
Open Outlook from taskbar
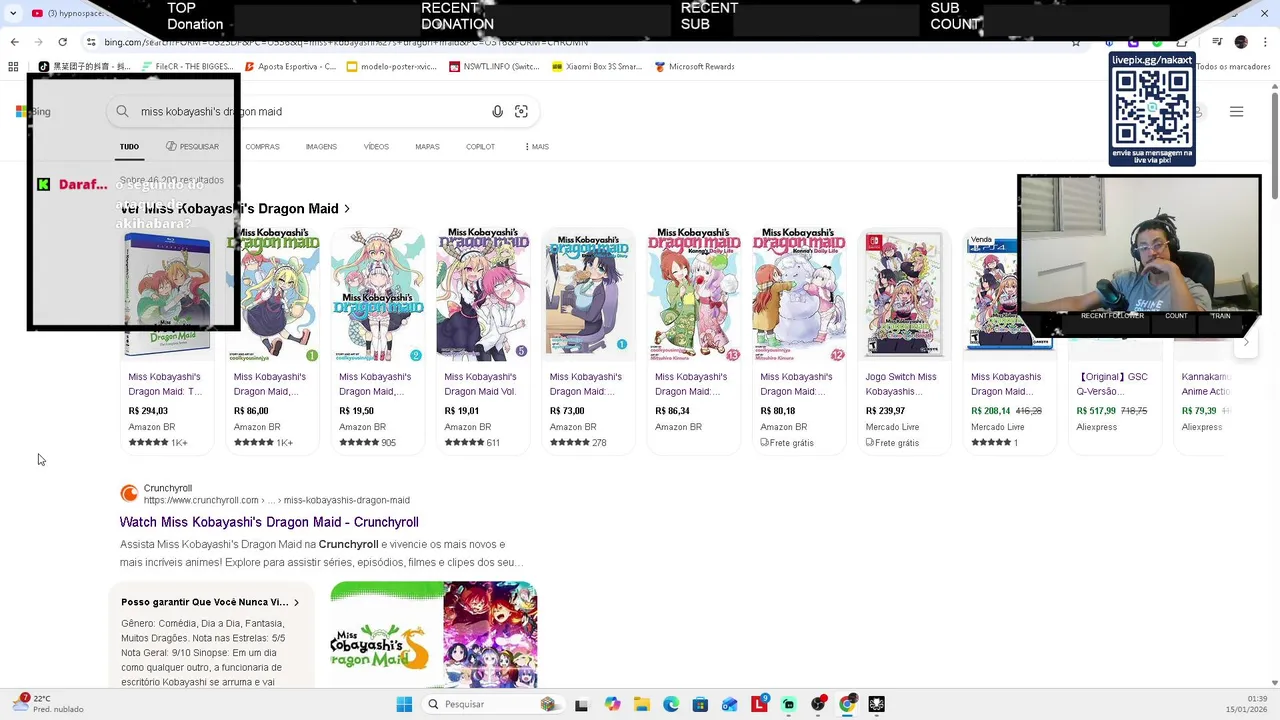tap(730, 704)
